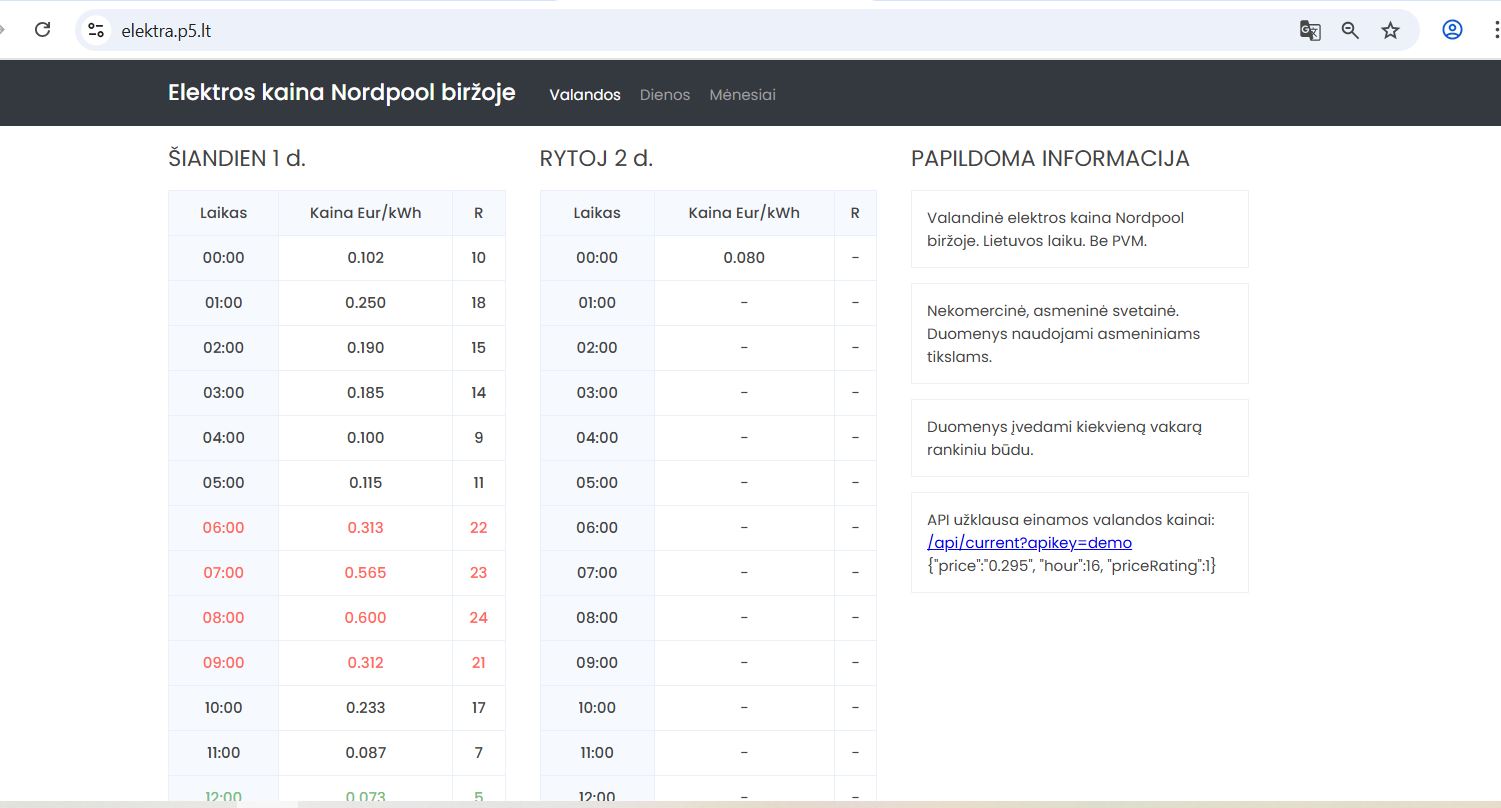Click today's 03:00 time cell

[x=223, y=393]
